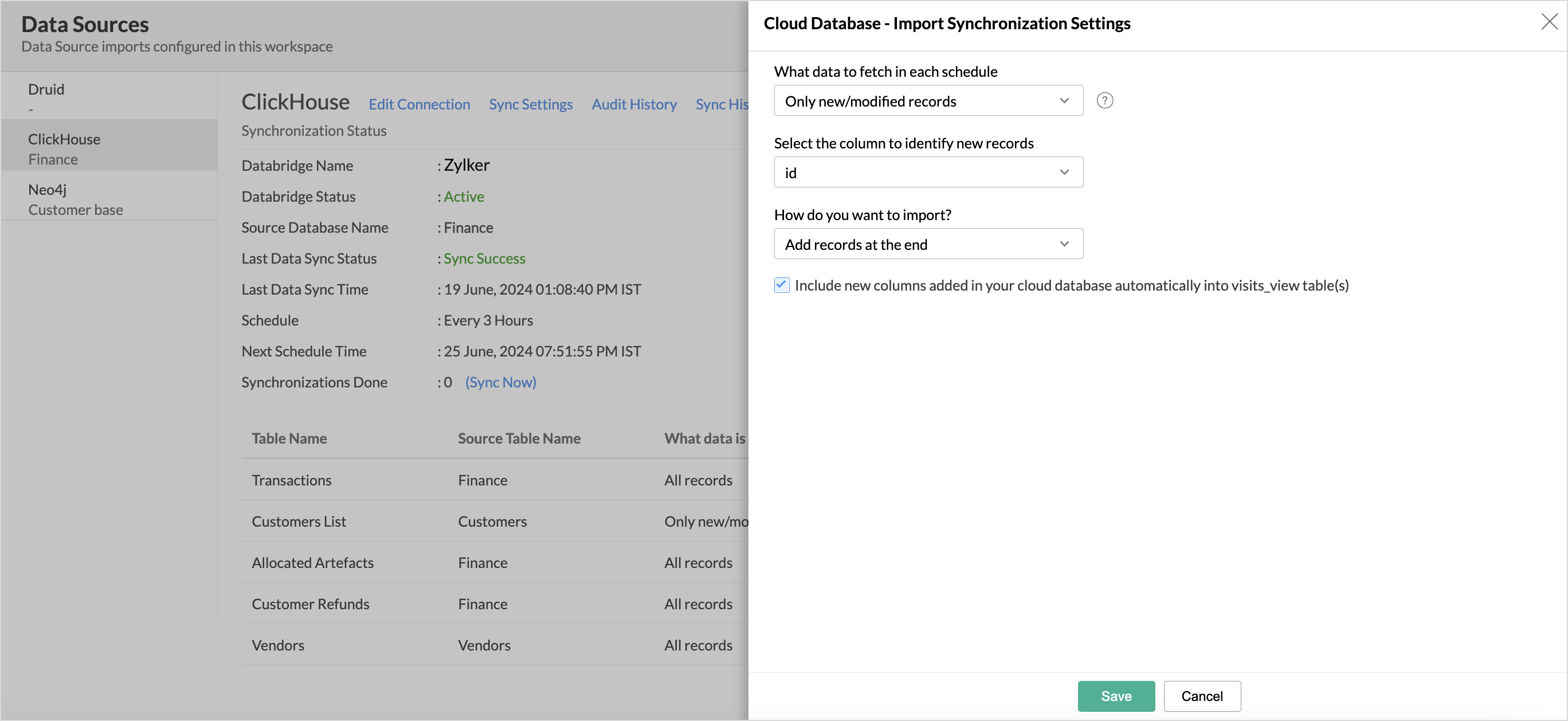Click the Customers List table row
This screenshot has height=721, width=1568.
299,522
